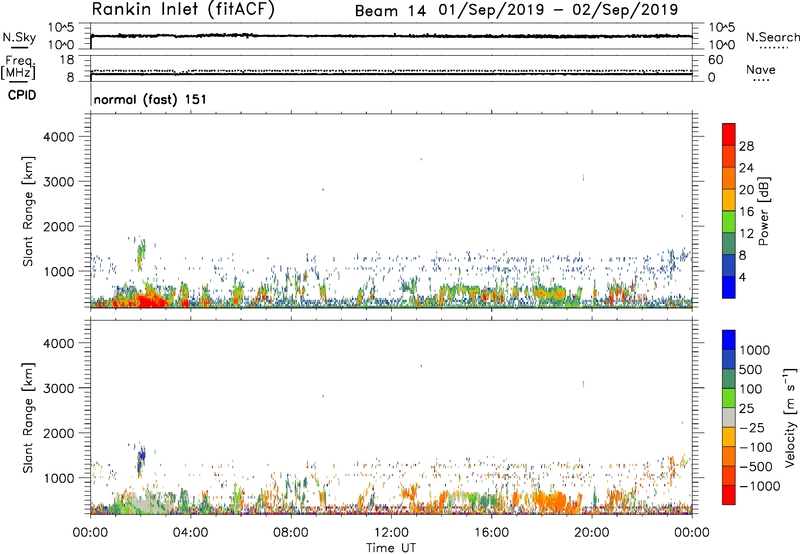Click the "Time UT" axis title
800x554 pixels.
(391, 548)
